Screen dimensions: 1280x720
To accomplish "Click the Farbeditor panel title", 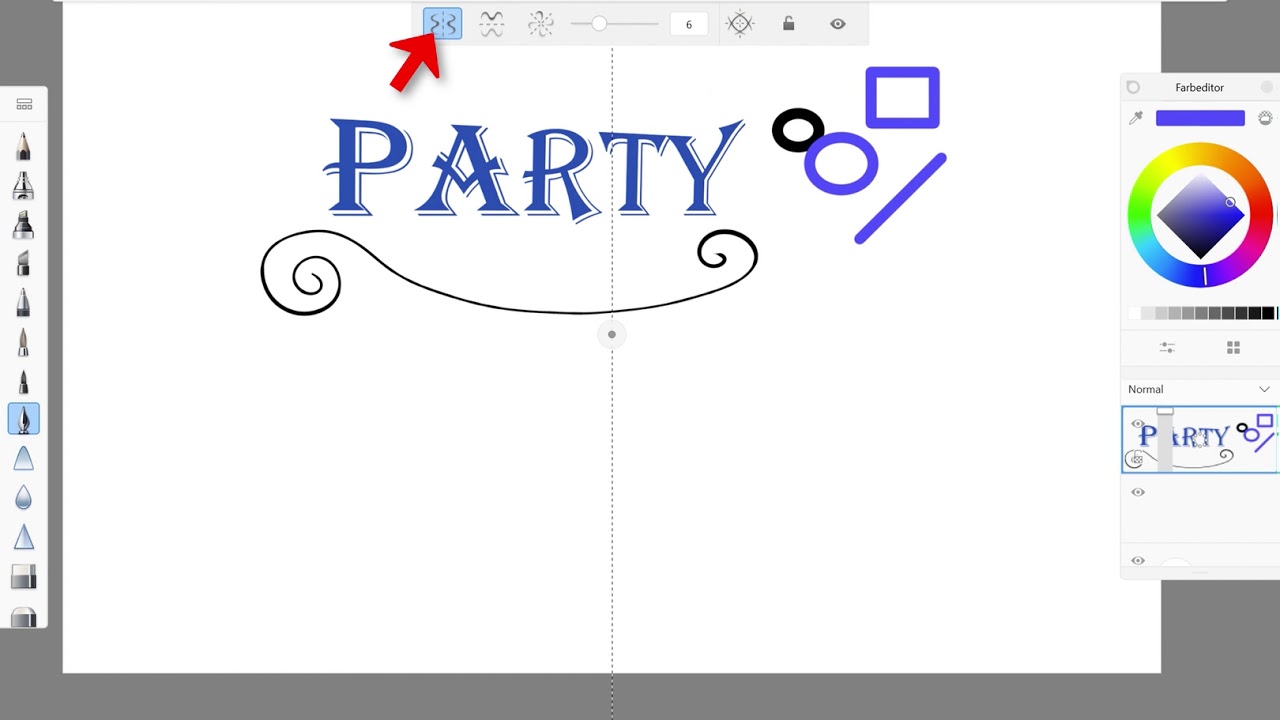I will click(1199, 88).
